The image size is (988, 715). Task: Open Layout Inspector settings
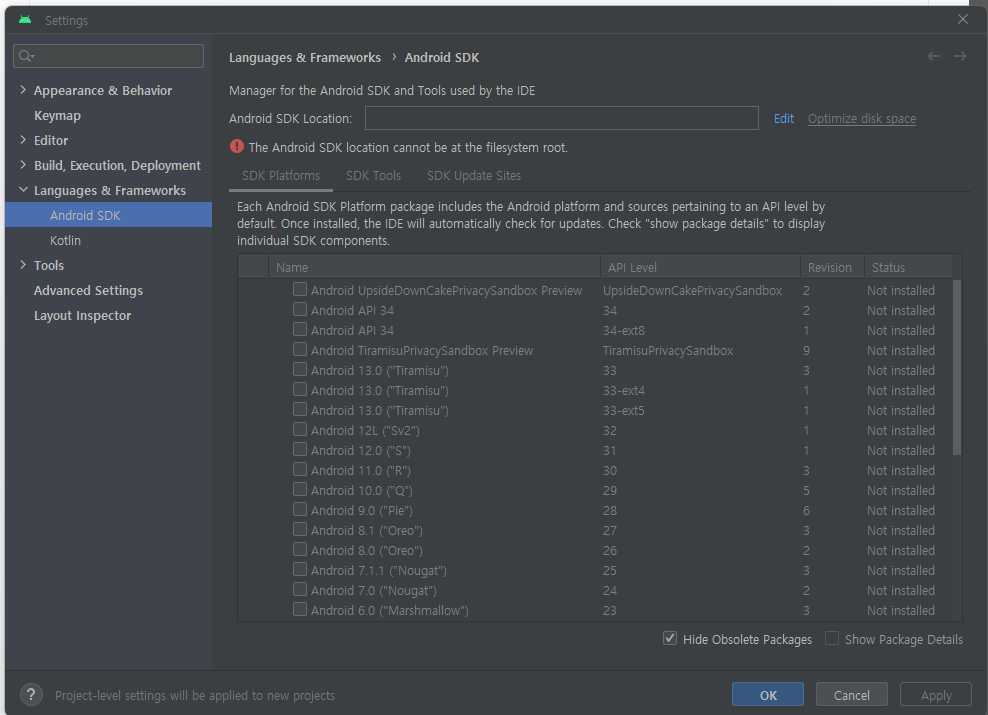pyautogui.click(x=83, y=316)
